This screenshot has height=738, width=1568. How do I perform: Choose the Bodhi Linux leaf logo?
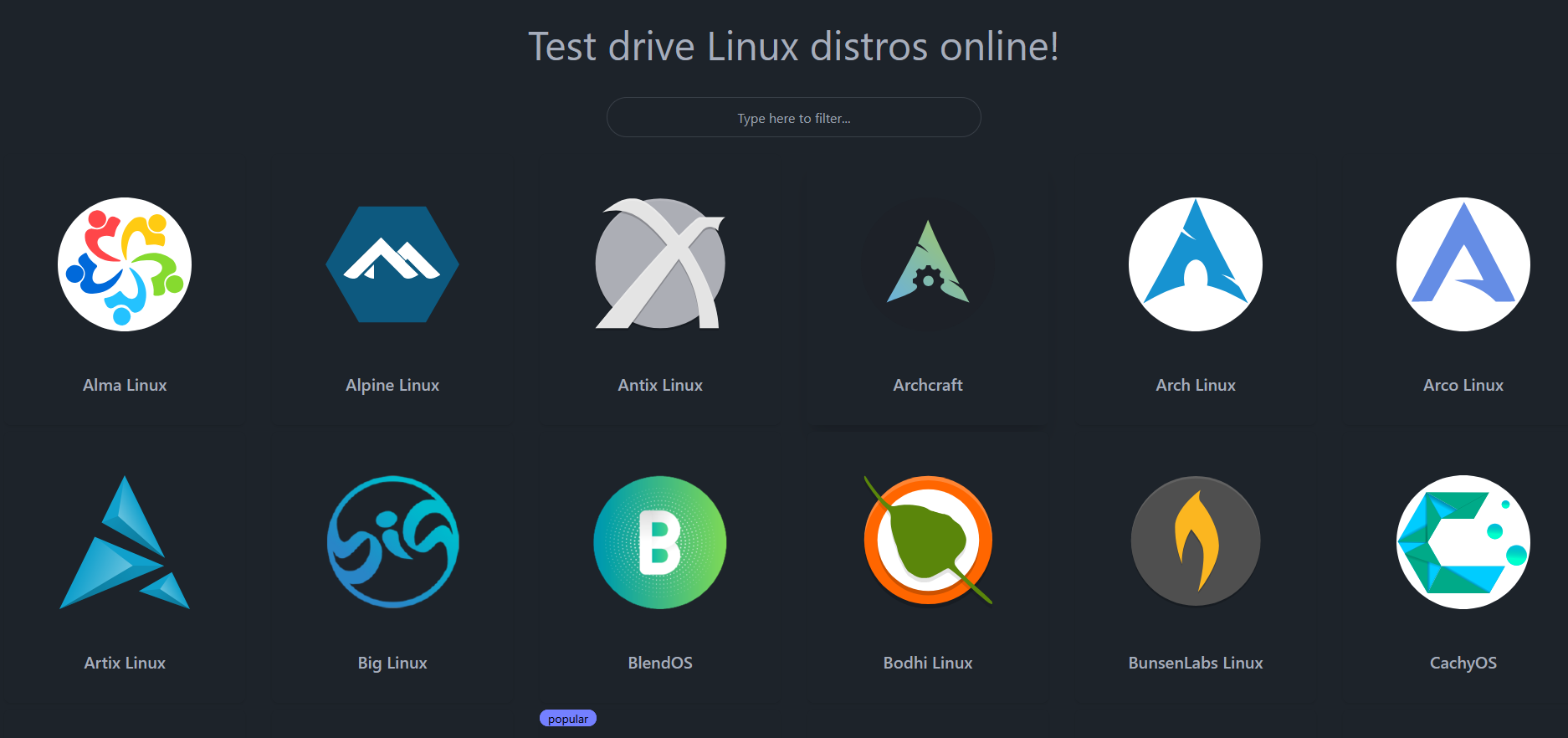928,541
